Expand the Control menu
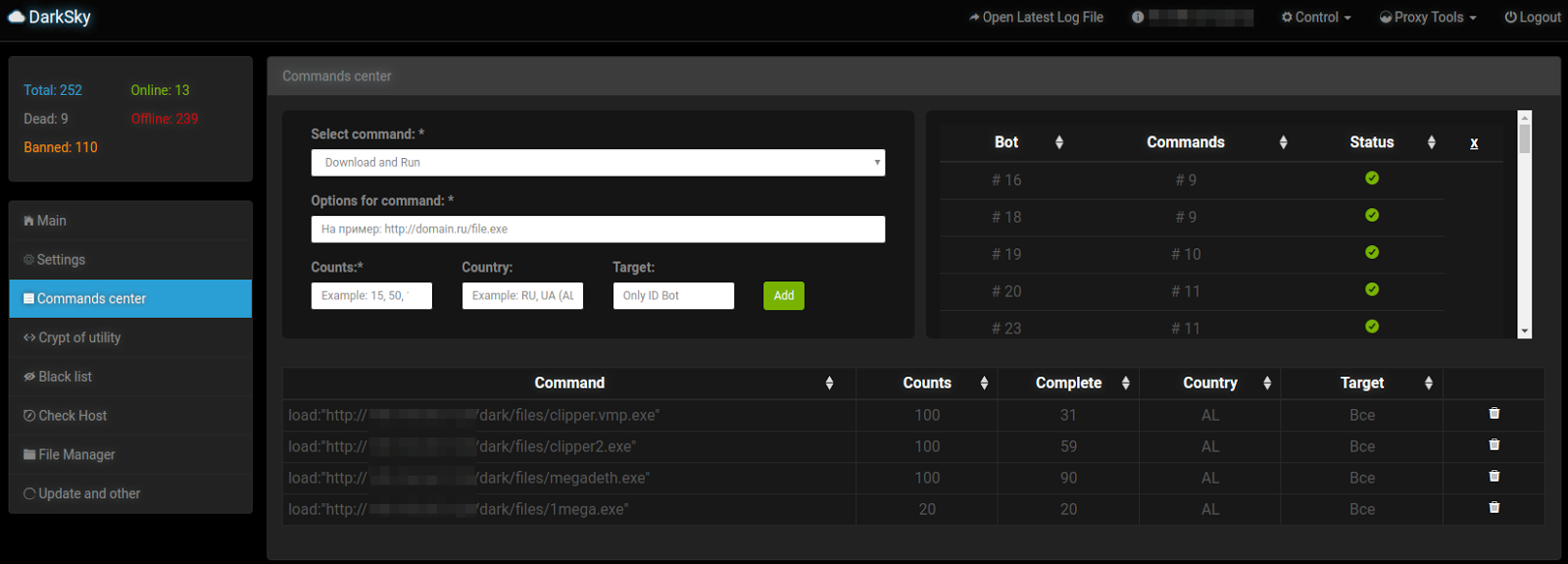Image resolution: width=1568 pixels, height=564 pixels. point(1316,18)
